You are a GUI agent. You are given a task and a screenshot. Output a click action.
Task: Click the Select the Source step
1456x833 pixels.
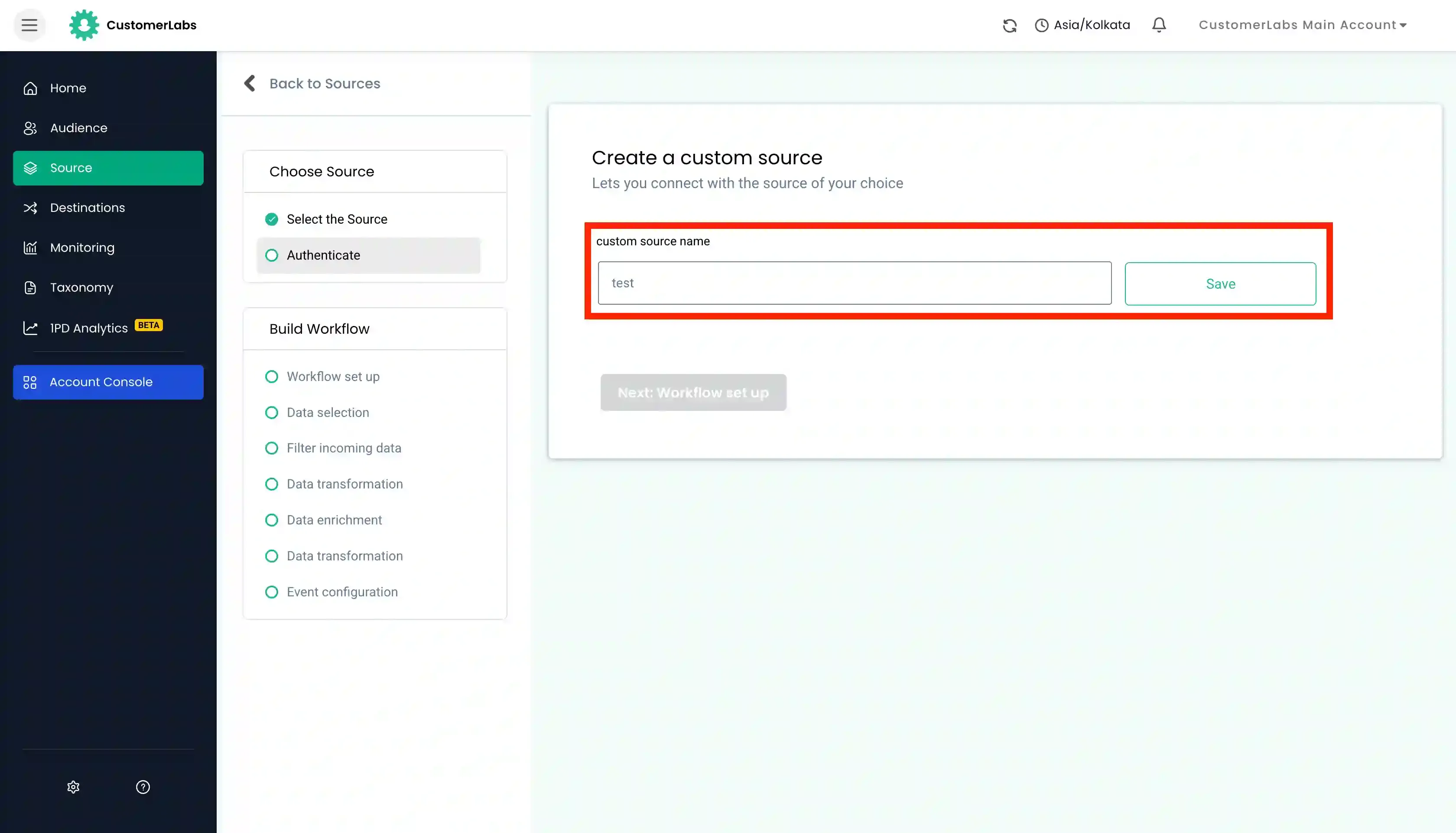coord(337,219)
